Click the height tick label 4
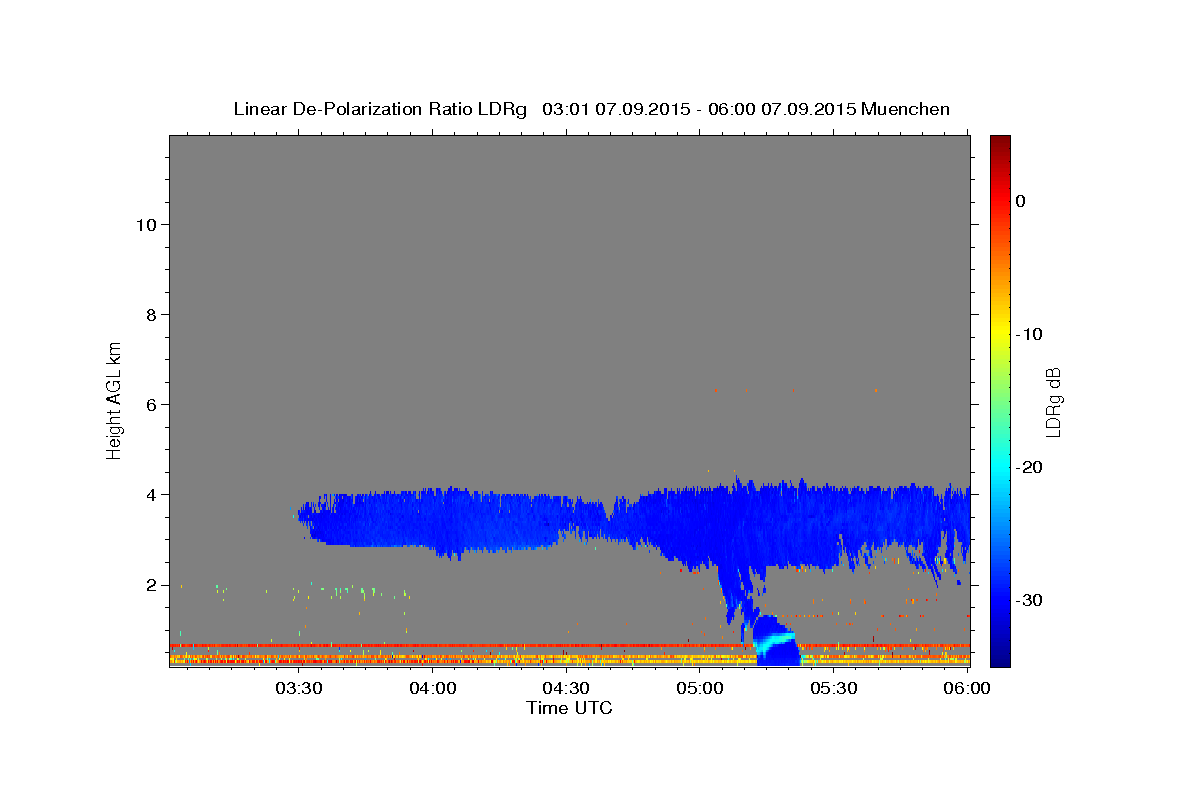This screenshot has width=1200, height=800. click(x=150, y=494)
